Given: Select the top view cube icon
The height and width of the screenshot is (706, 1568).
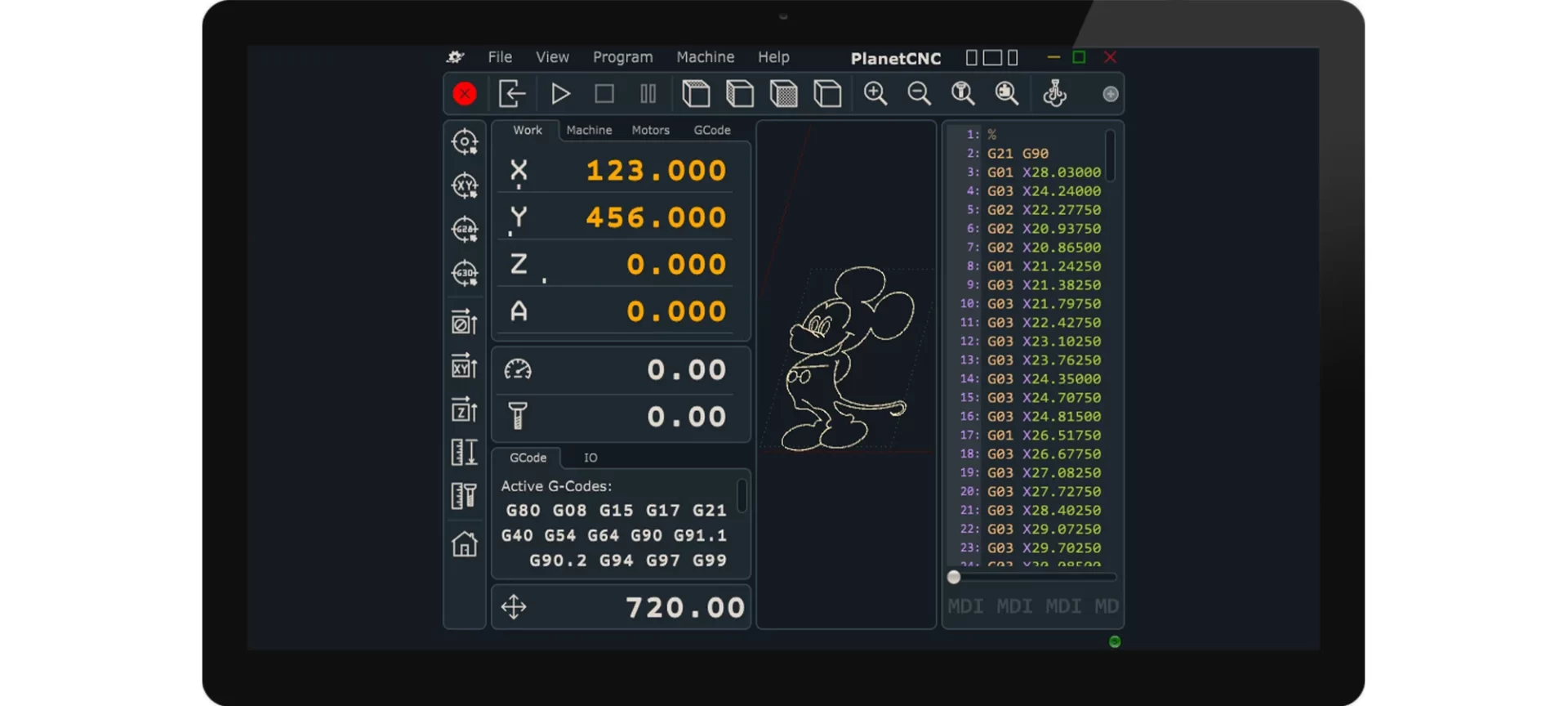Looking at the screenshot, I should [696, 94].
